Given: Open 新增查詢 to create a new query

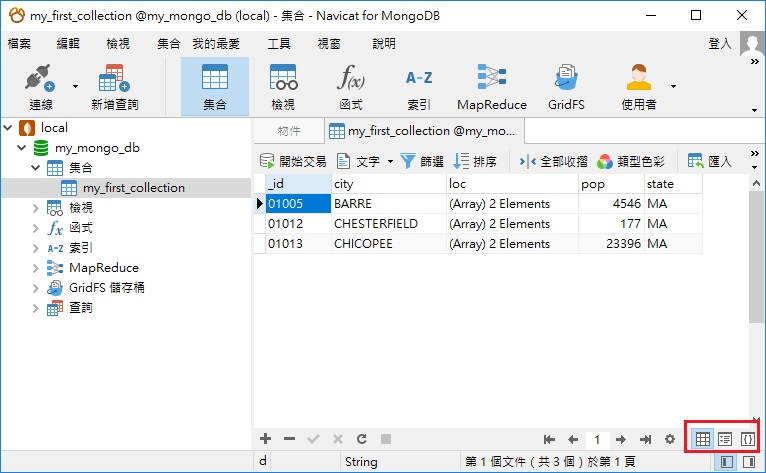Looking at the screenshot, I should 114,80.
